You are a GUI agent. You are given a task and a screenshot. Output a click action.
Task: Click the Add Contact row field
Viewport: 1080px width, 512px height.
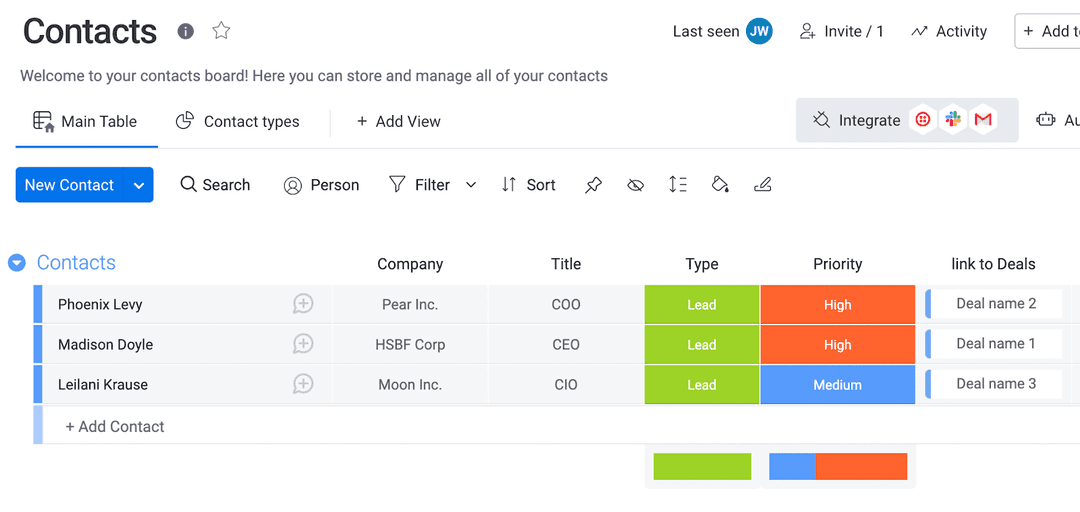[115, 426]
